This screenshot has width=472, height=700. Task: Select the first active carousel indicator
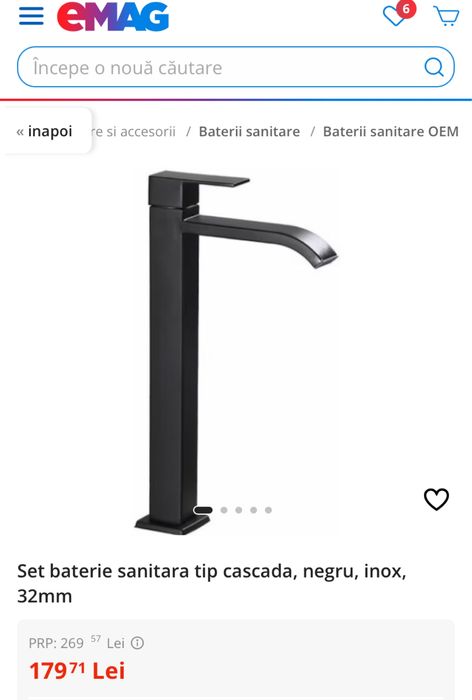[203, 510]
